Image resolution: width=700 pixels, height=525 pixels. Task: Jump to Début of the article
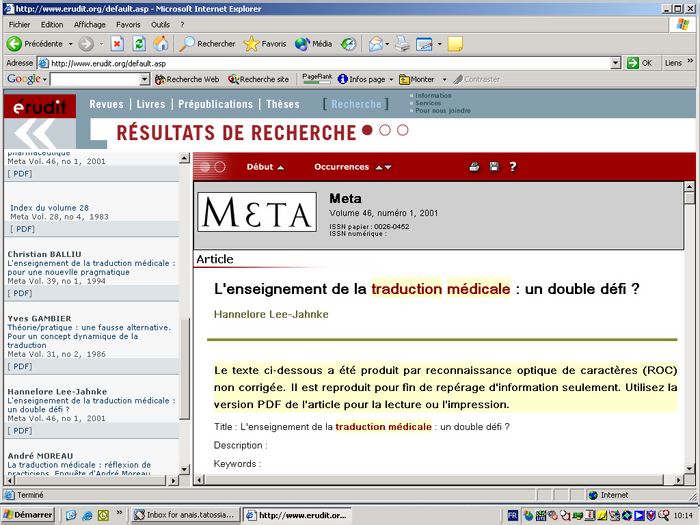coord(265,167)
